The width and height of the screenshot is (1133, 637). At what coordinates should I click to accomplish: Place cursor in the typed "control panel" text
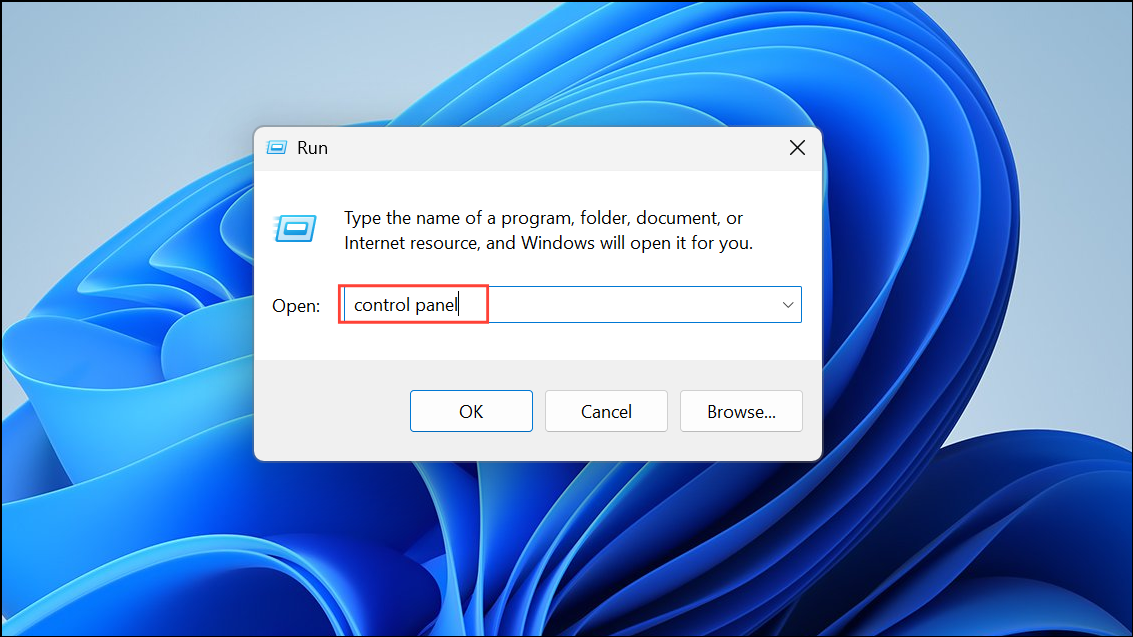point(406,305)
